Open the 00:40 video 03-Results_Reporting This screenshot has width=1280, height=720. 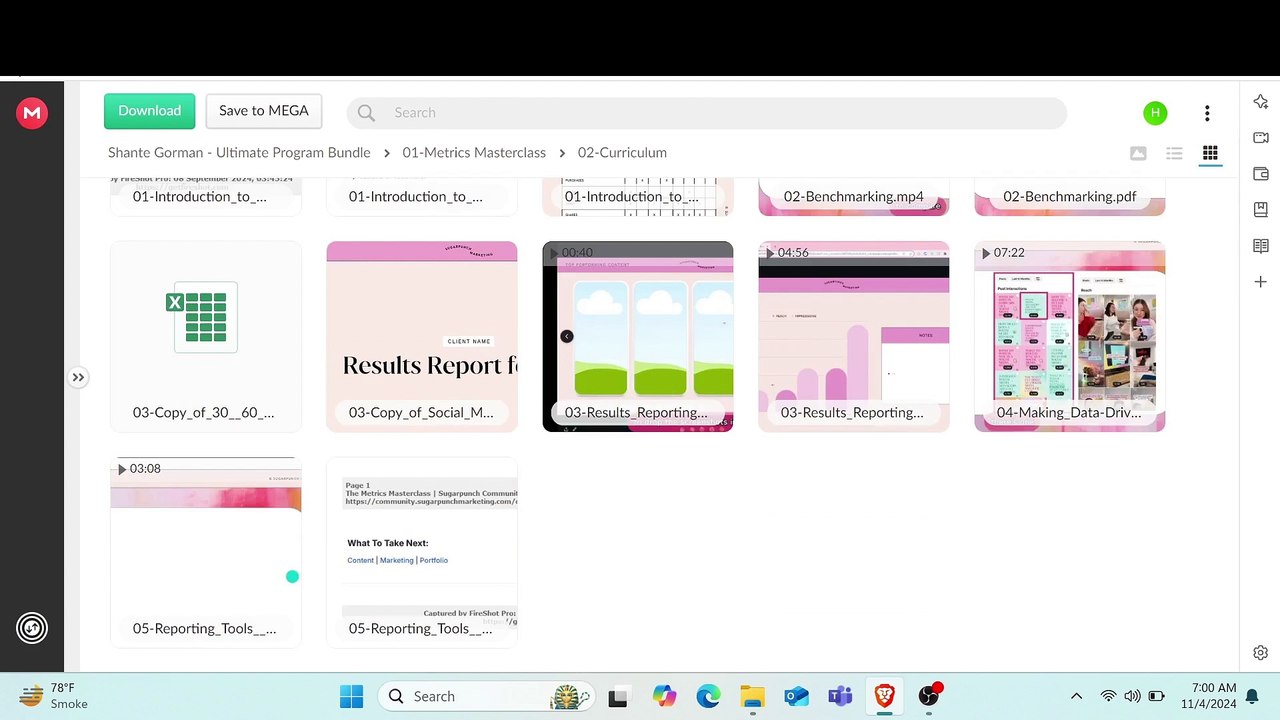(638, 337)
